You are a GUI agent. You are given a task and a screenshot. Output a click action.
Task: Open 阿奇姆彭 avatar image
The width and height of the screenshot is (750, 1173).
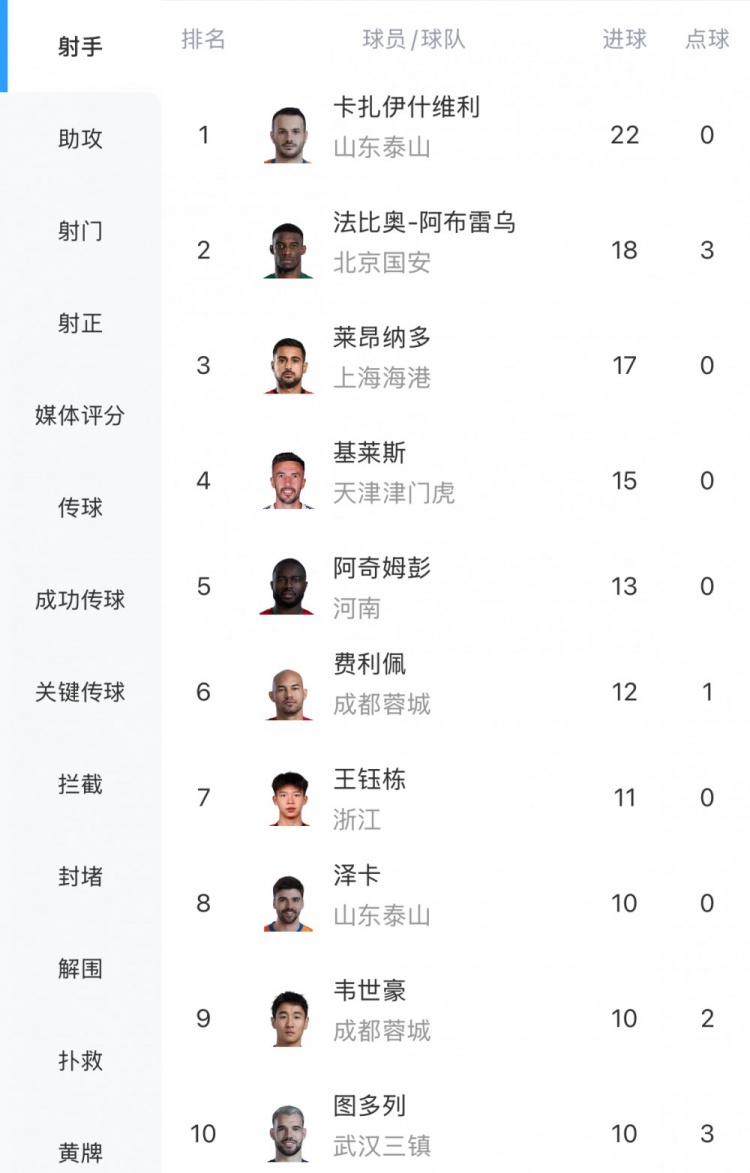[x=288, y=586]
